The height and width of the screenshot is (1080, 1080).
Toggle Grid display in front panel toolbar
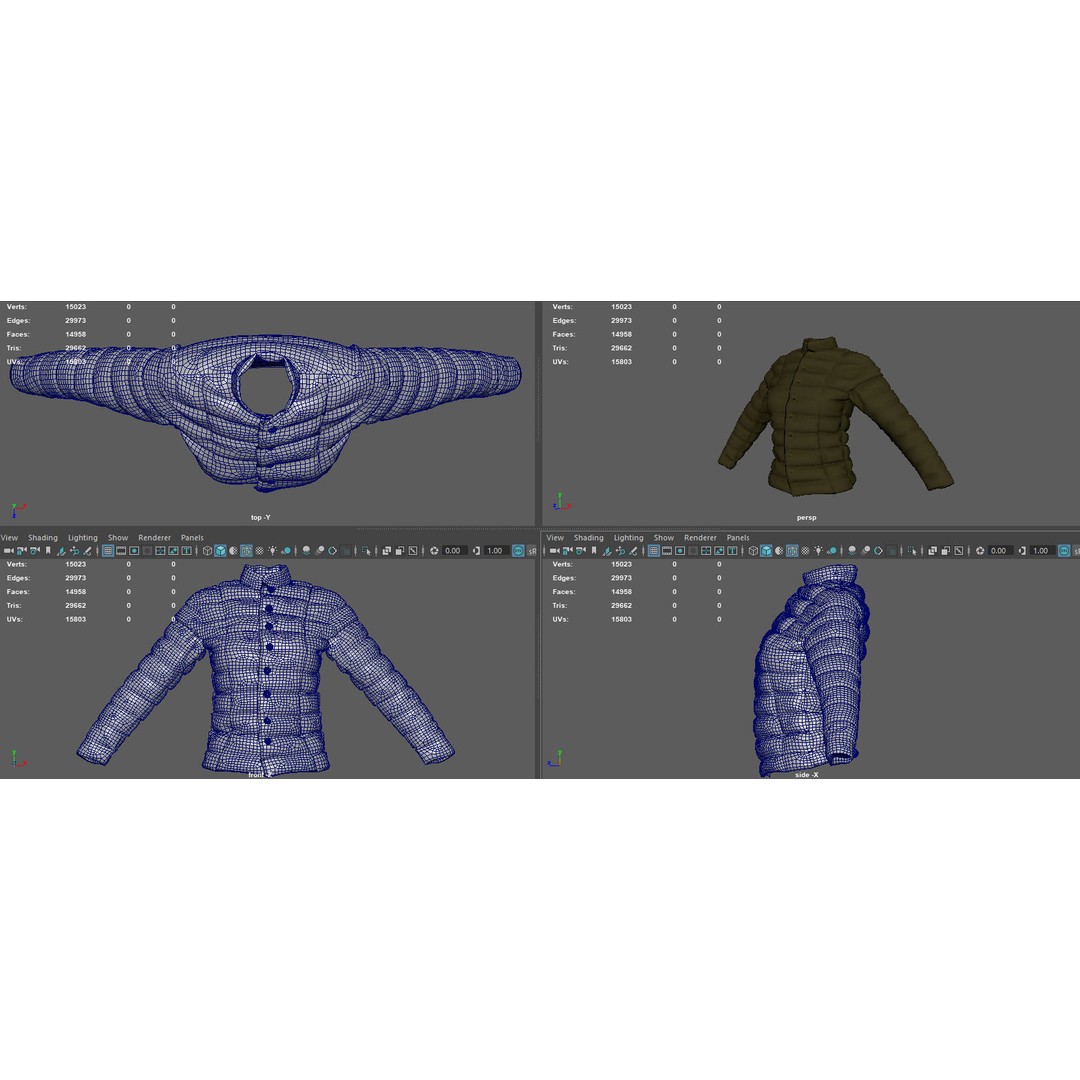point(108,550)
